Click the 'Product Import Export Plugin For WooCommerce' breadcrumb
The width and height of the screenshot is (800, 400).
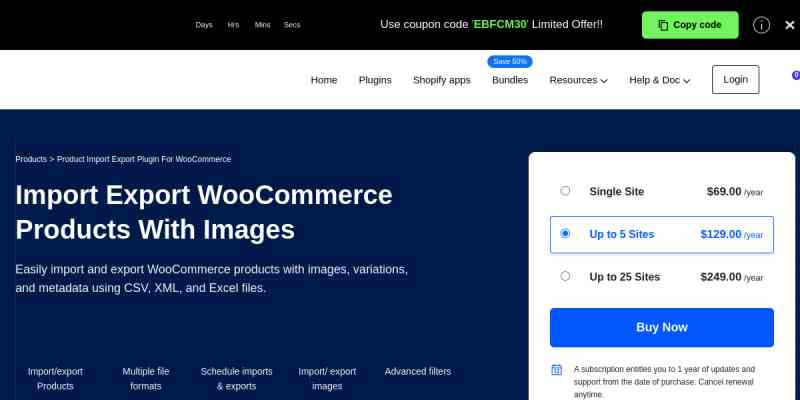coord(144,159)
